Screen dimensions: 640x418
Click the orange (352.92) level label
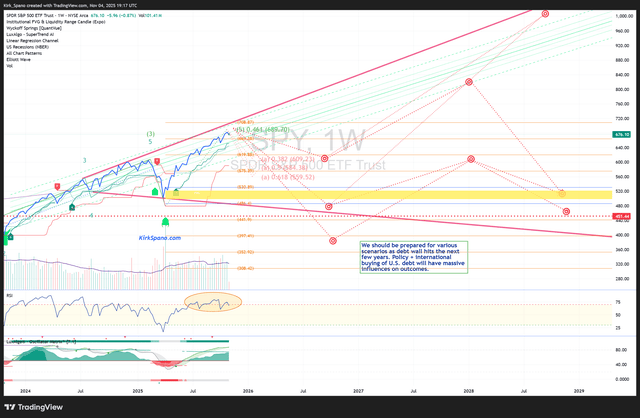pyautogui.click(x=245, y=252)
